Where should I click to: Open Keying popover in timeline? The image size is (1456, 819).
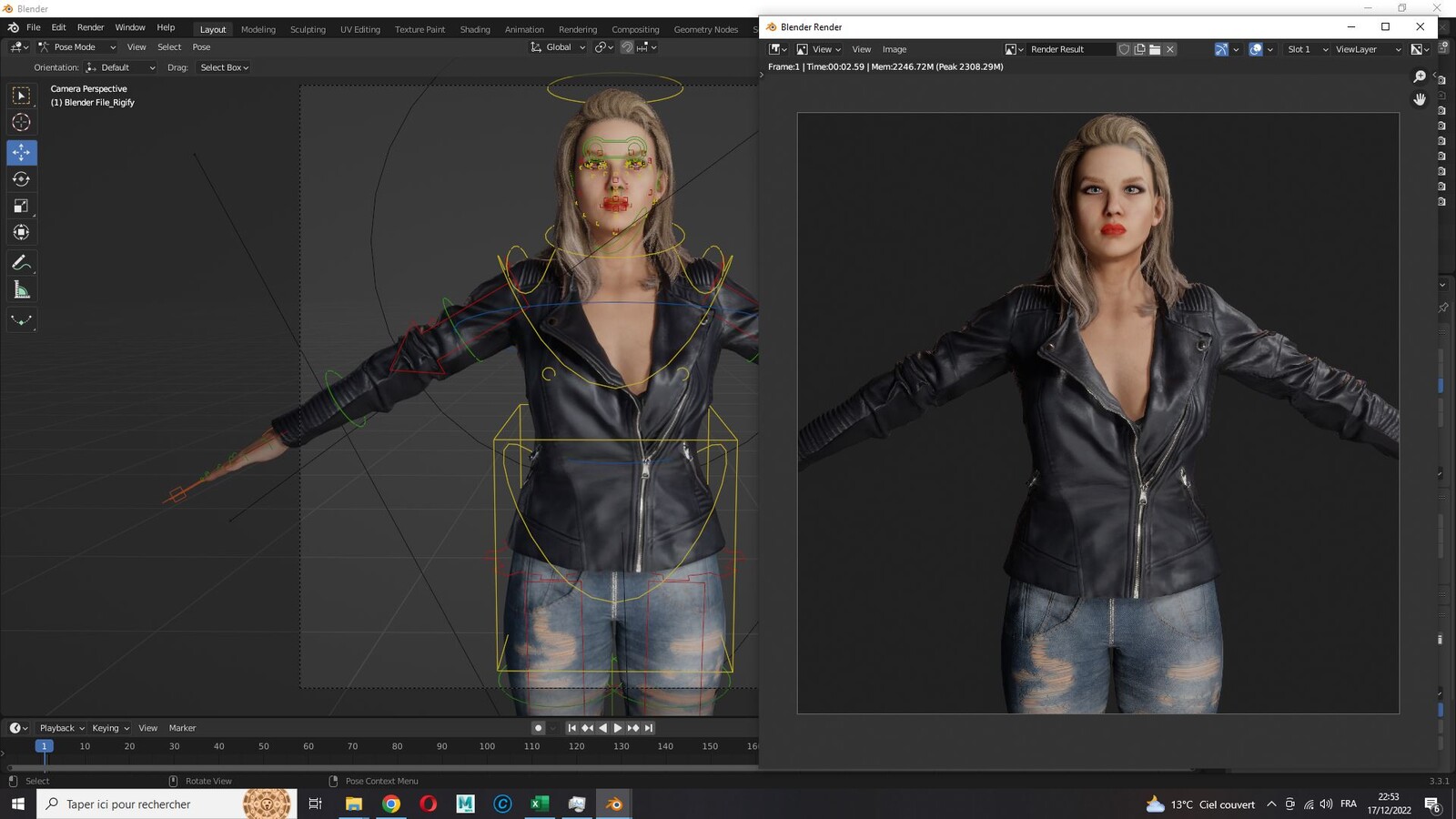pyautogui.click(x=110, y=728)
